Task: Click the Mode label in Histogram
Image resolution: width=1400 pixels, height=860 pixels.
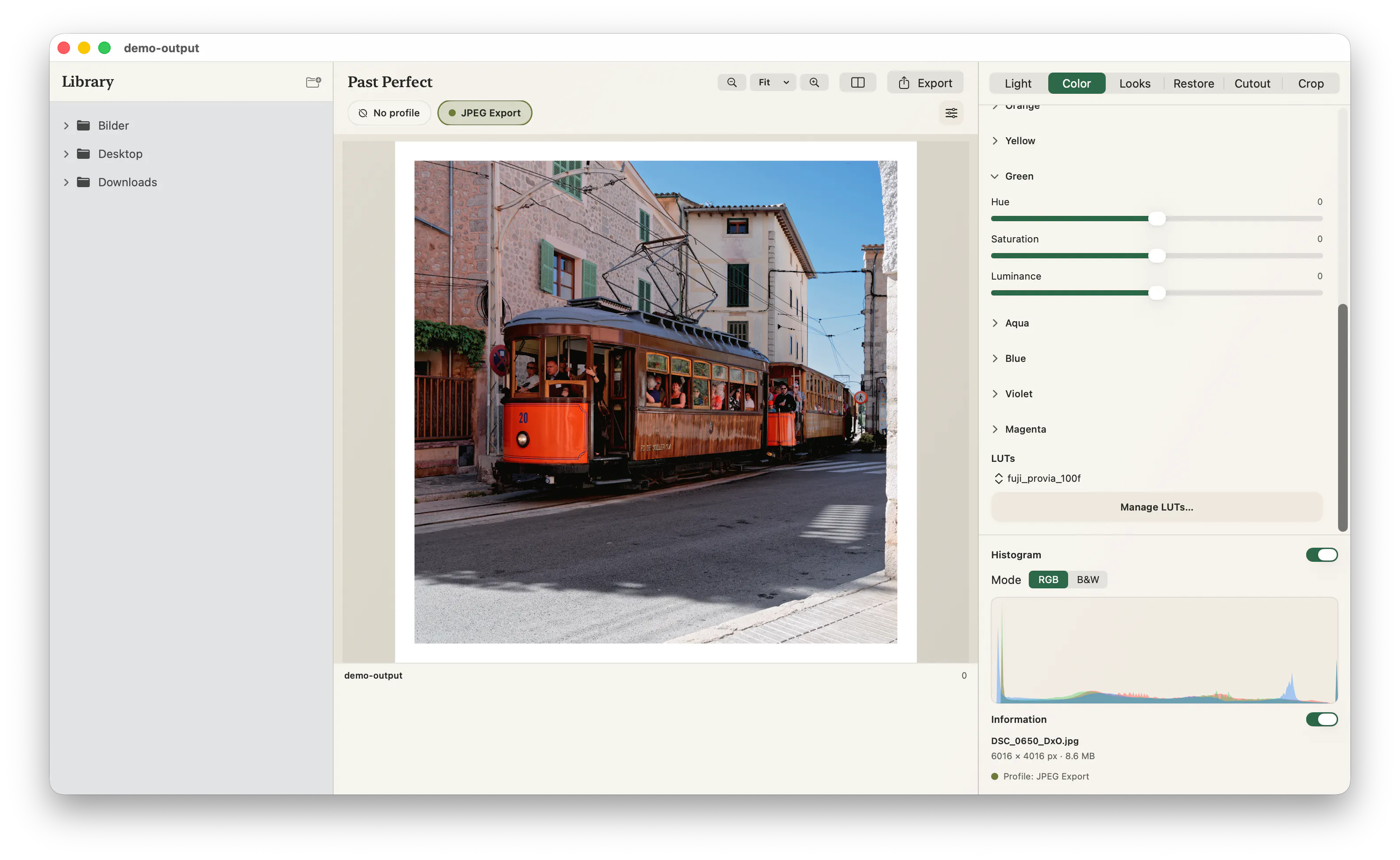Action: [x=1006, y=580]
